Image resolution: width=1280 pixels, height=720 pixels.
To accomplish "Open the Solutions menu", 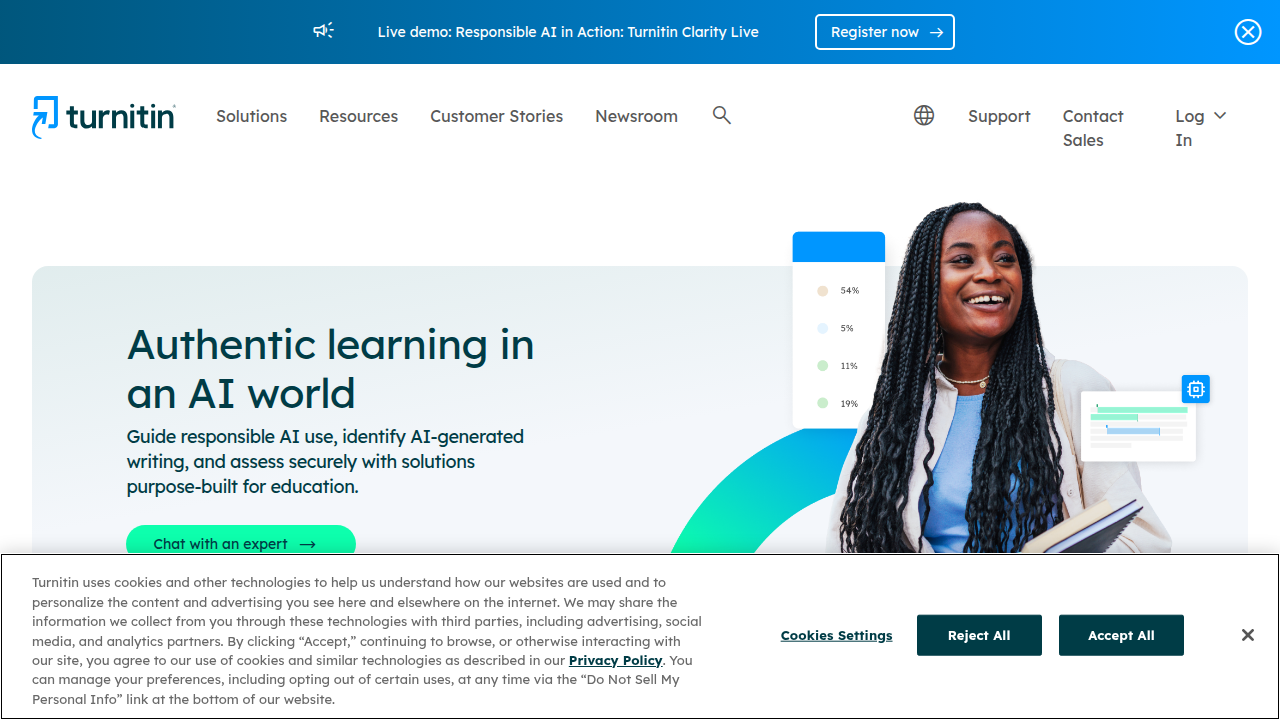I will point(252,116).
